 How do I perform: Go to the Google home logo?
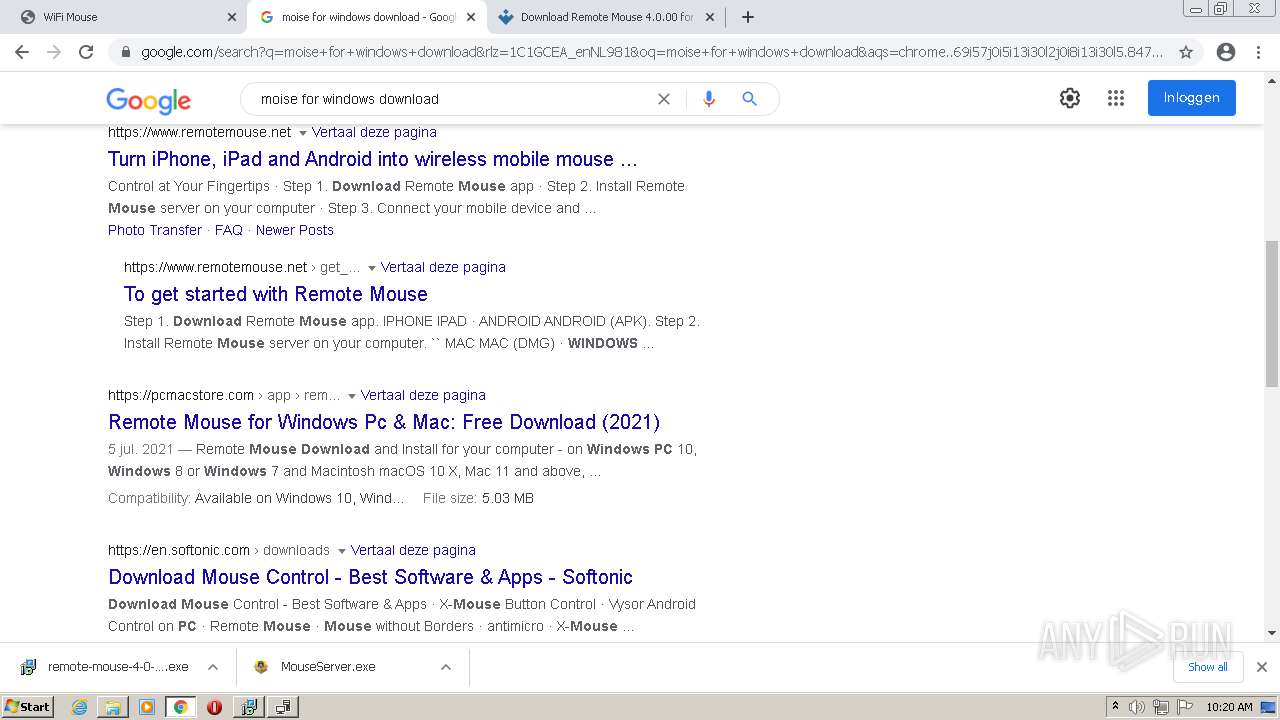coord(148,100)
